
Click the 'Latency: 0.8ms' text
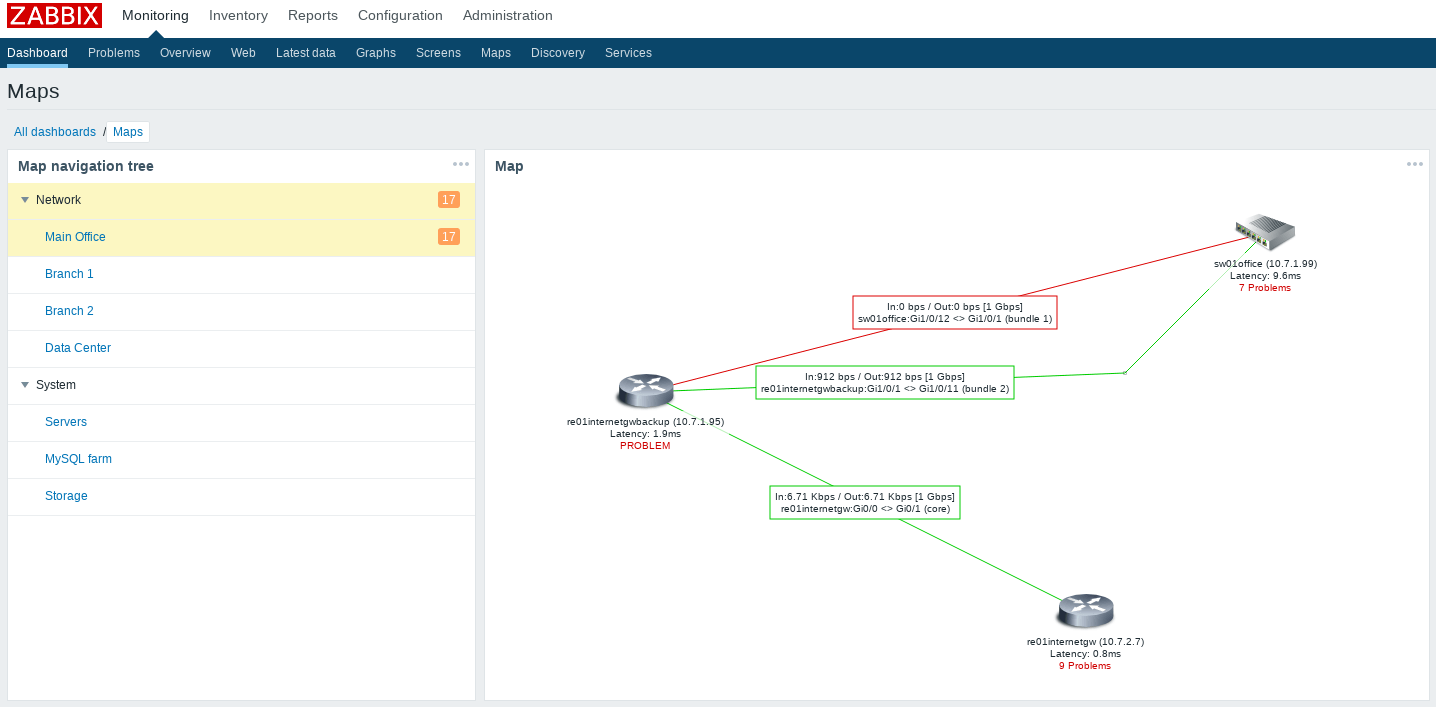(1085, 654)
